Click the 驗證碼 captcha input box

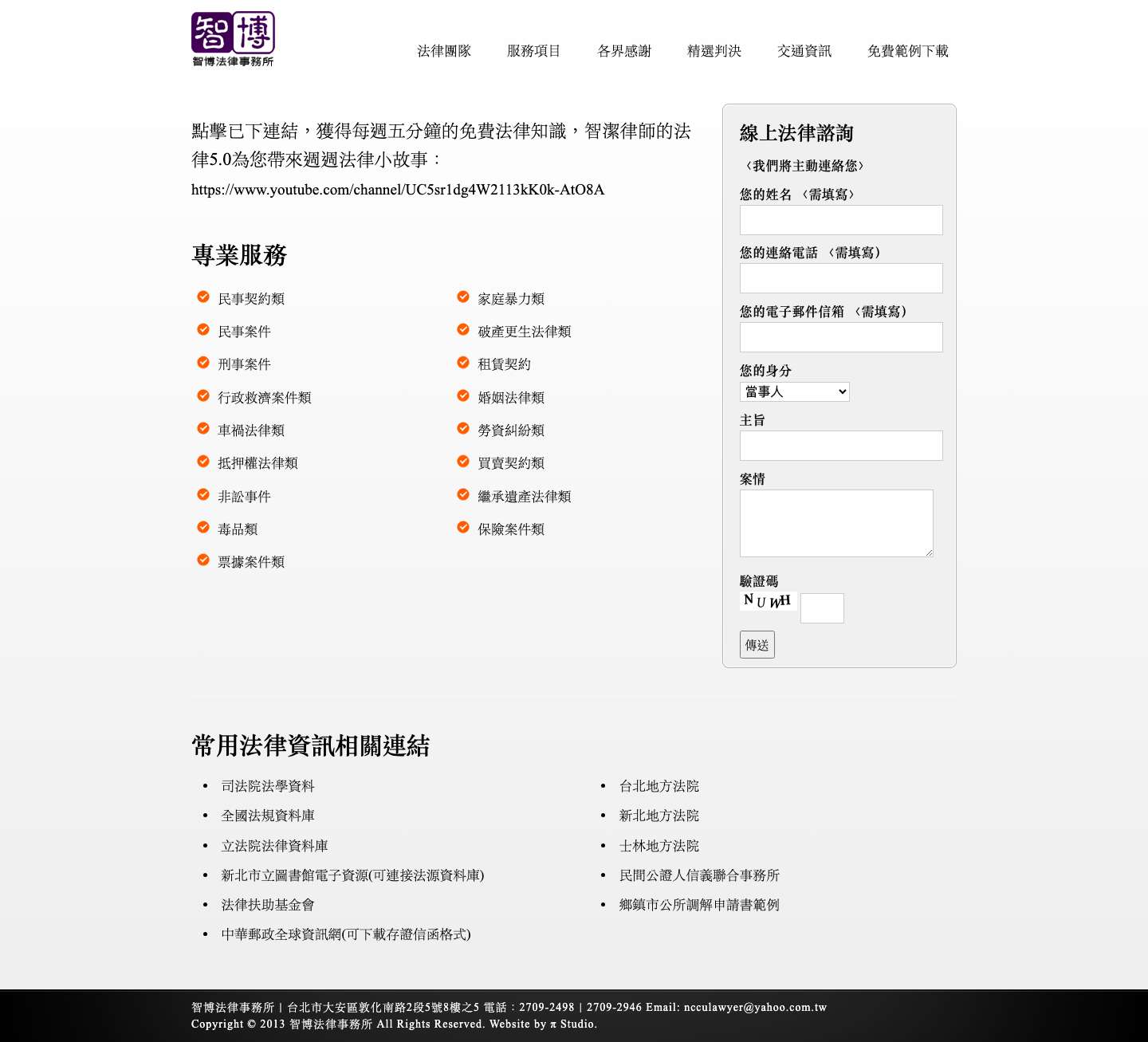point(821,608)
